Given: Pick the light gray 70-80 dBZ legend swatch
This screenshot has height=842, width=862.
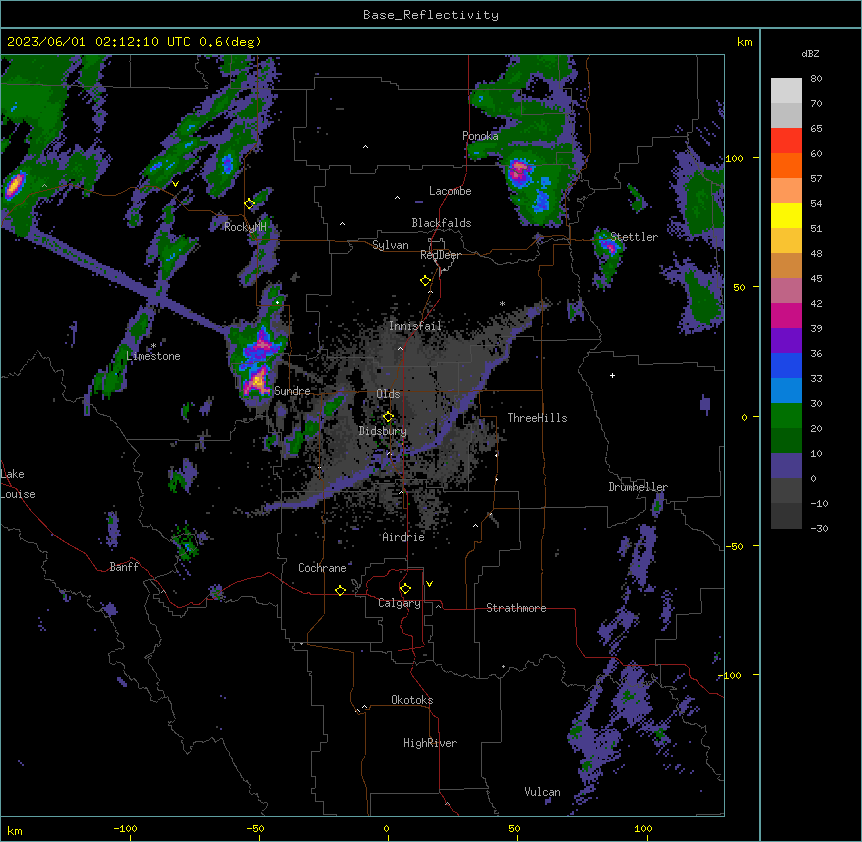Looking at the screenshot, I should 786,91.
